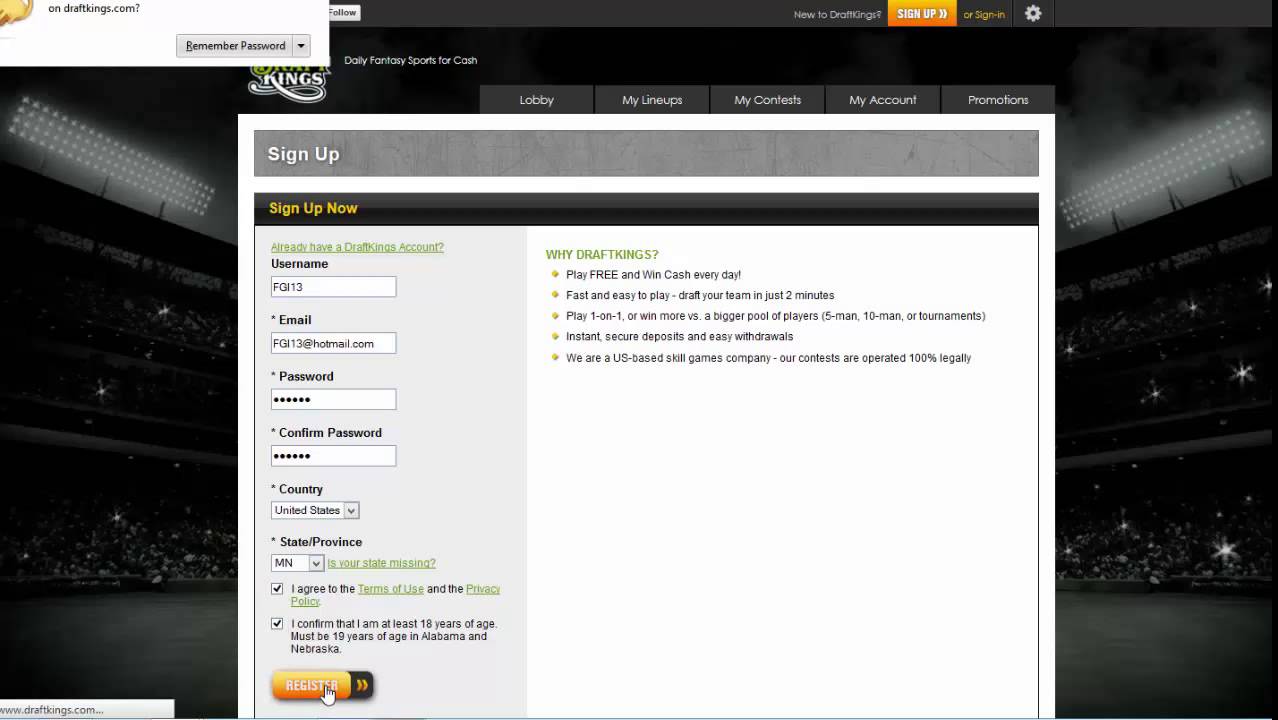Screen dimensions: 1278x720
Task: Toggle the Terms of Use agreement checkbox
Action: point(277,589)
